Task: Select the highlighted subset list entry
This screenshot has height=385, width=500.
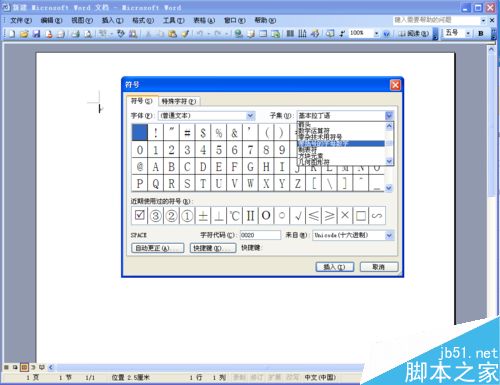Action: pos(341,143)
